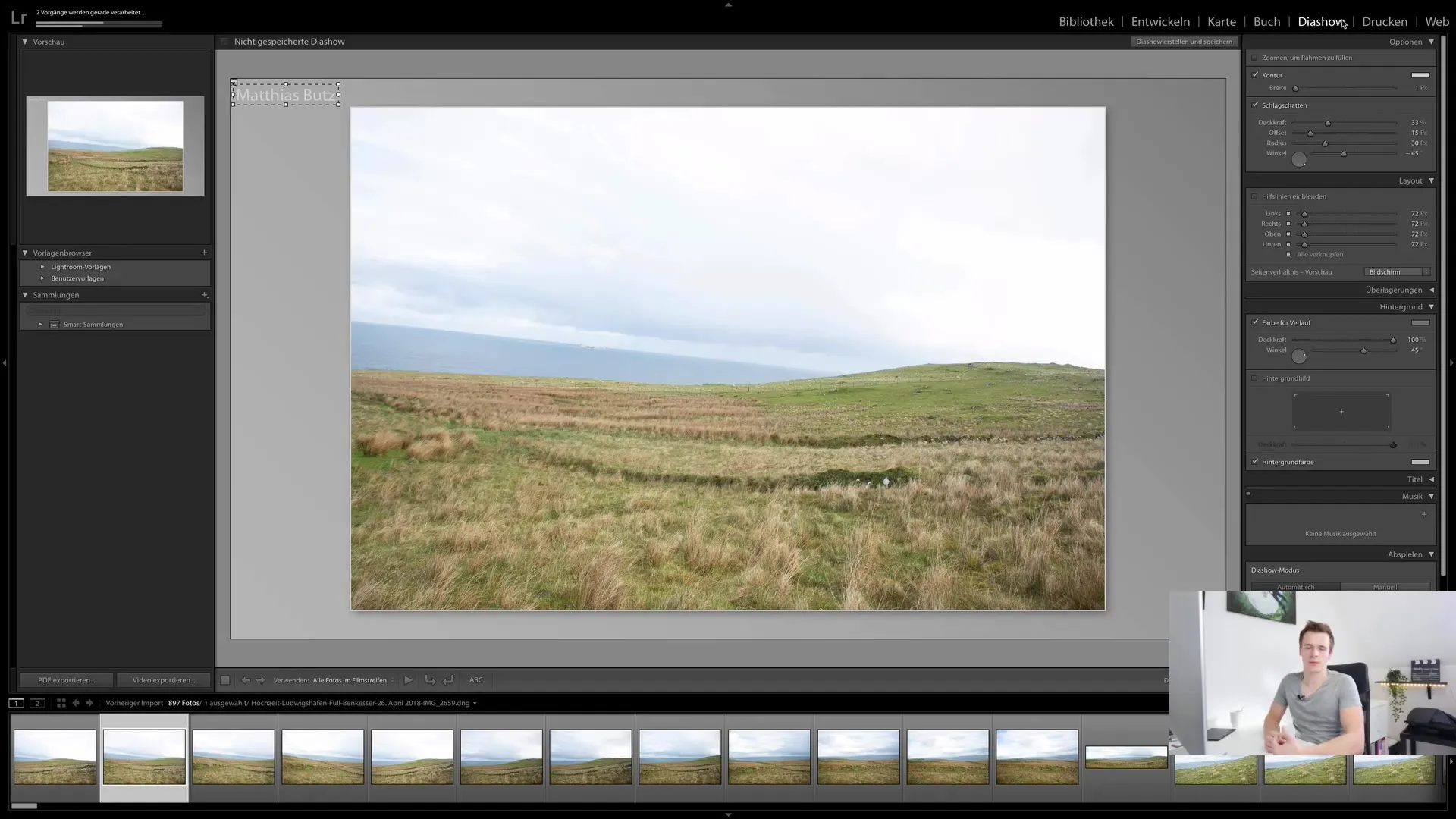This screenshot has height=819, width=1456.
Task: Go to previous slide arrow in toolbar
Action: coord(245,680)
